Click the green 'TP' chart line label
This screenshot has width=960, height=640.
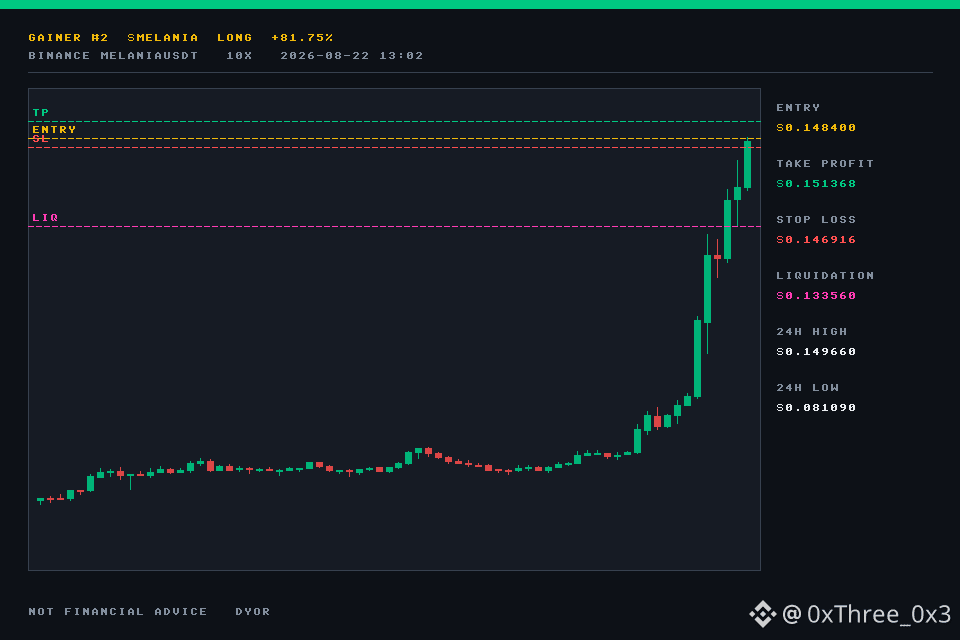click(40, 113)
